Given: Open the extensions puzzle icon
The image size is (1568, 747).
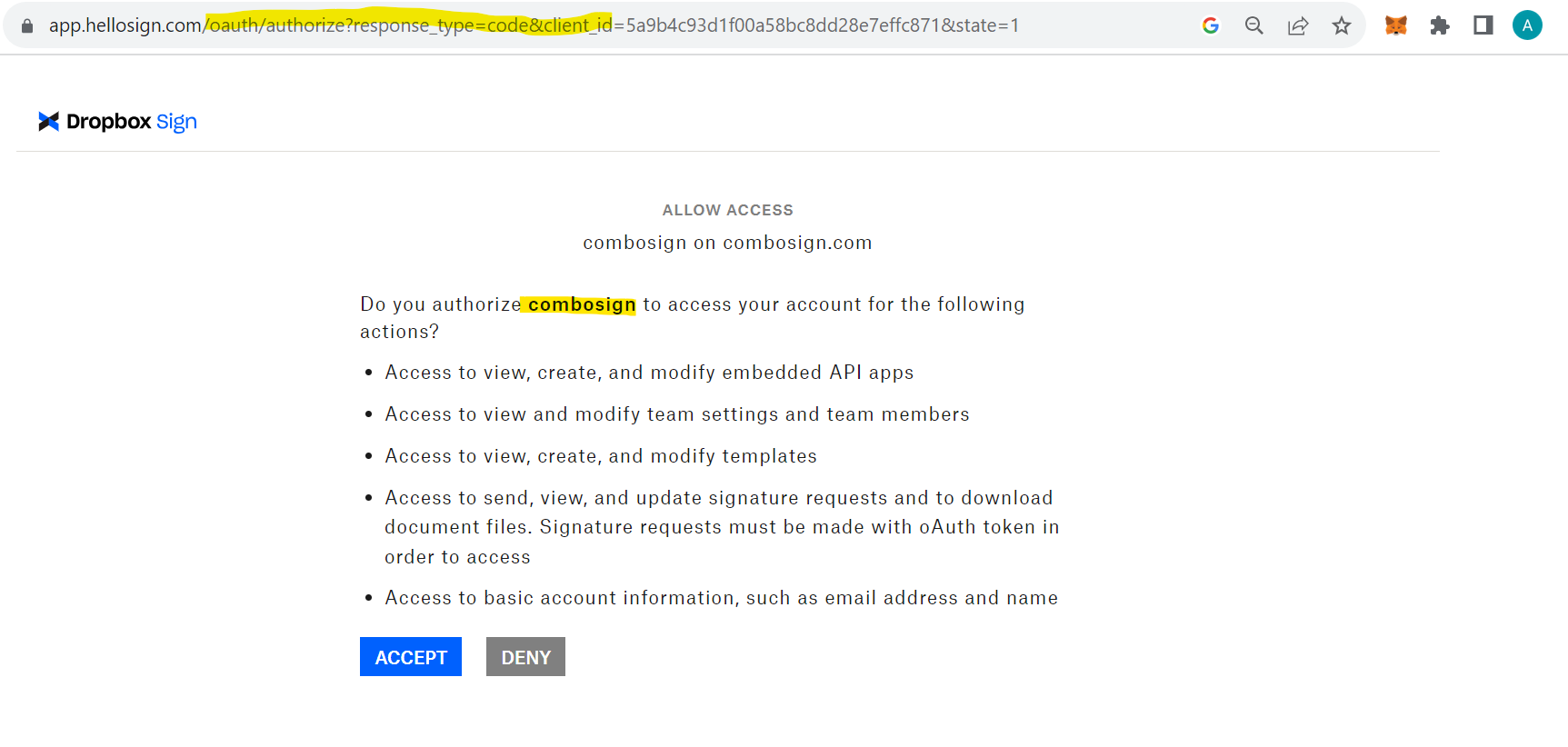Looking at the screenshot, I should (x=1439, y=25).
